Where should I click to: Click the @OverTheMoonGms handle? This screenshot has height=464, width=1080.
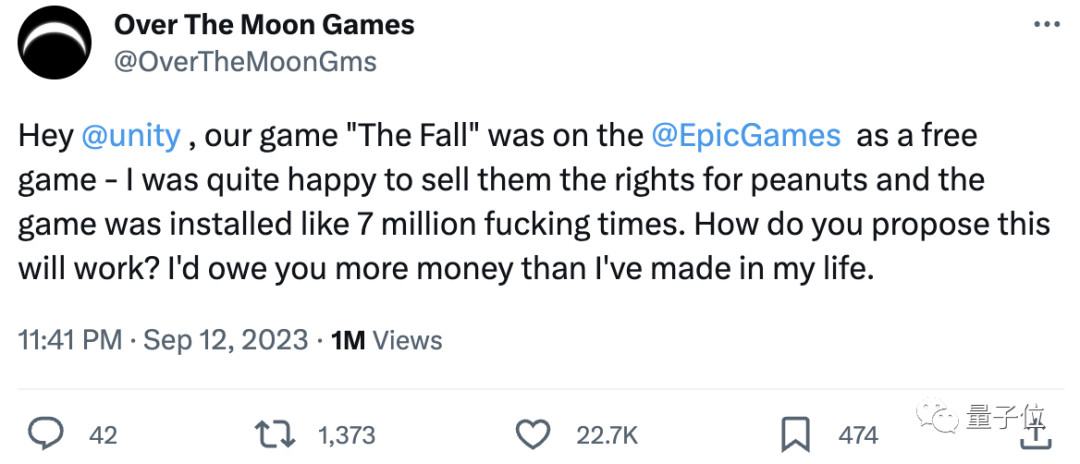coord(245,62)
